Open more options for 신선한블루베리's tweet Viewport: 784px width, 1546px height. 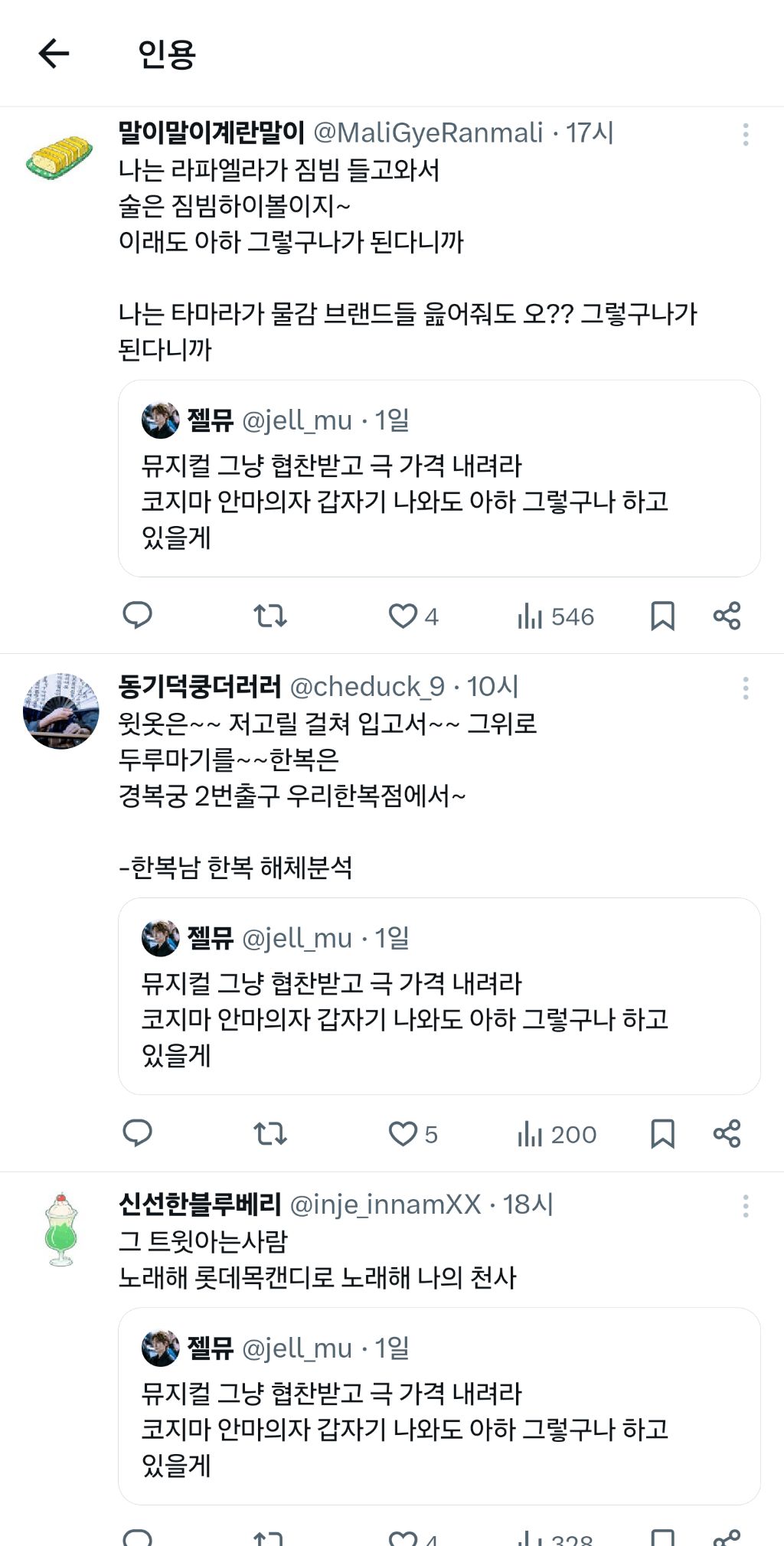(745, 1206)
